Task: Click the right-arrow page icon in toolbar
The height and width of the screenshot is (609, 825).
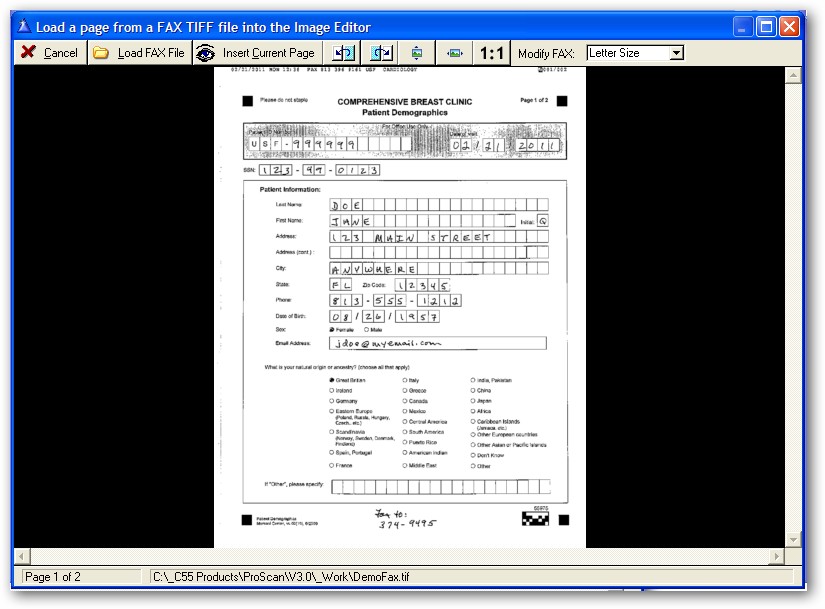Action: [381, 53]
